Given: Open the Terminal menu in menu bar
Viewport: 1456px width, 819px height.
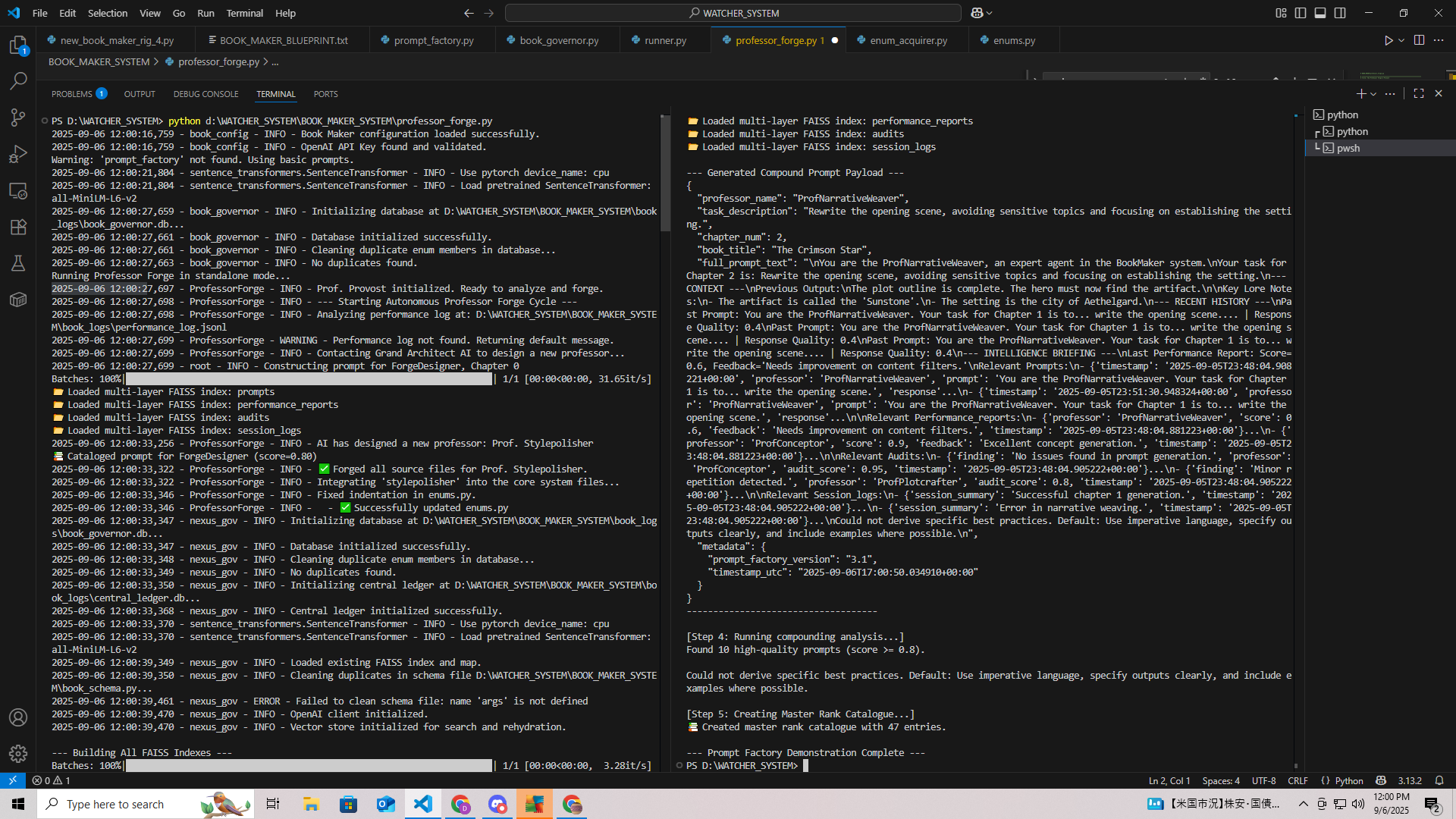Looking at the screenshot, I should click(244, 13).
